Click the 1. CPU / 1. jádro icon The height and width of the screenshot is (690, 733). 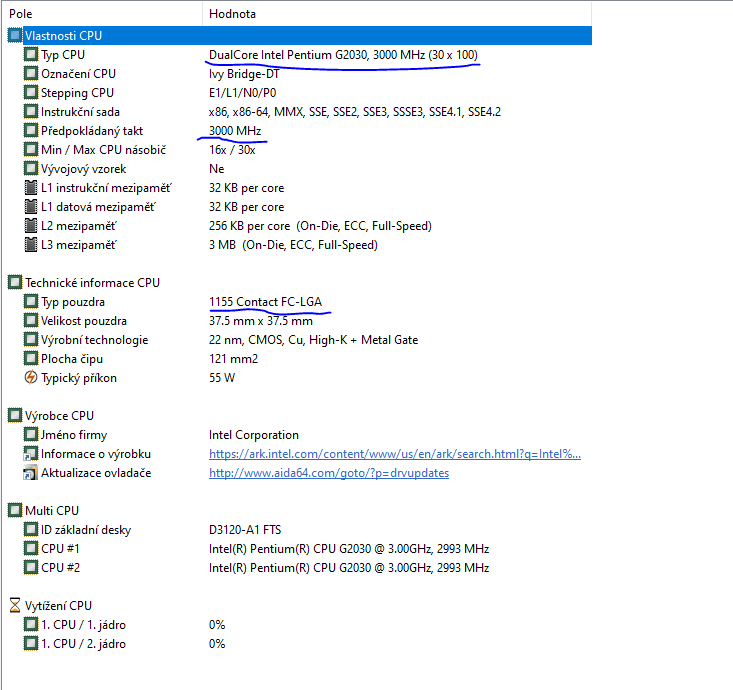tap(31, 625)
